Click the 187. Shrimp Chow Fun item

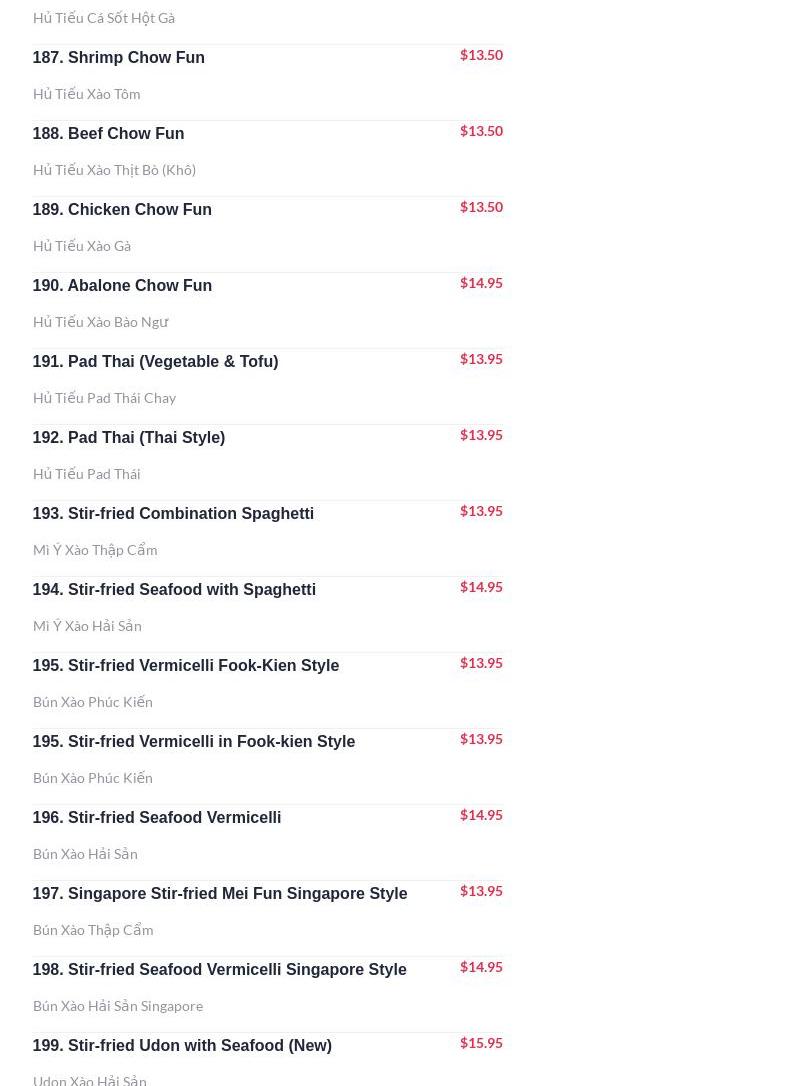(x=118, y=58)
